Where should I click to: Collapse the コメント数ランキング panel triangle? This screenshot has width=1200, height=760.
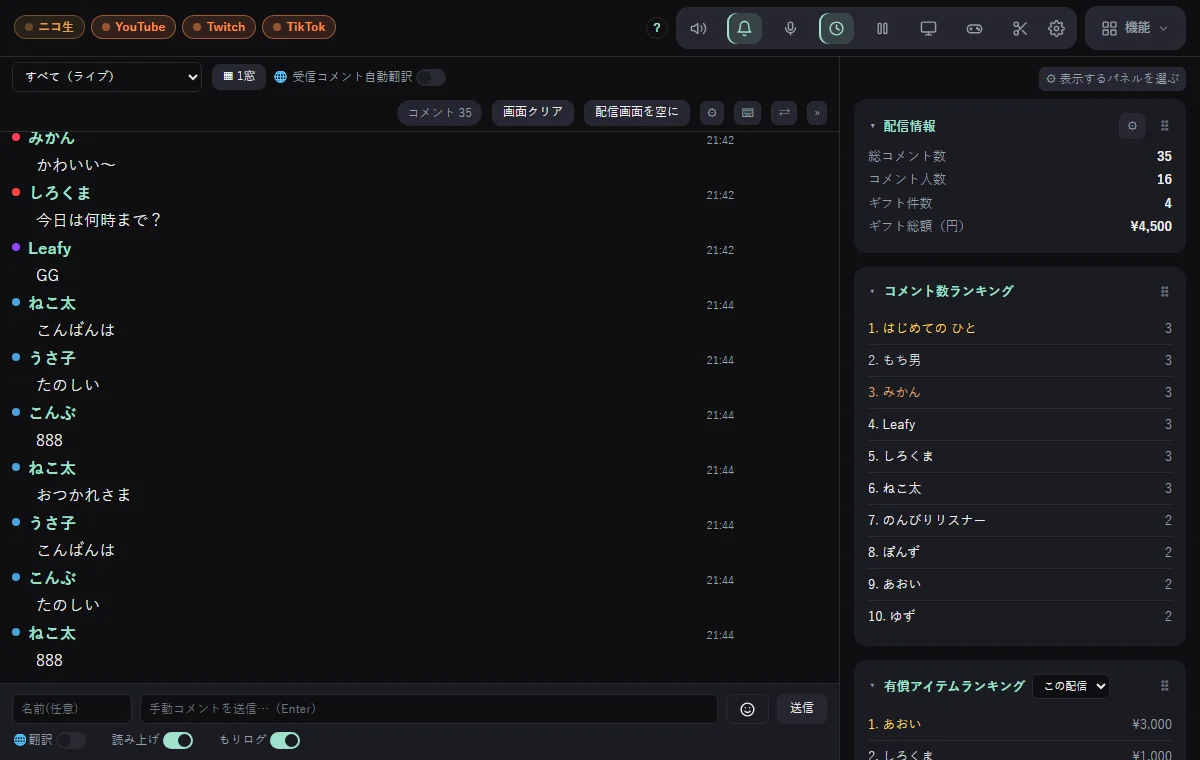[872, 291]
